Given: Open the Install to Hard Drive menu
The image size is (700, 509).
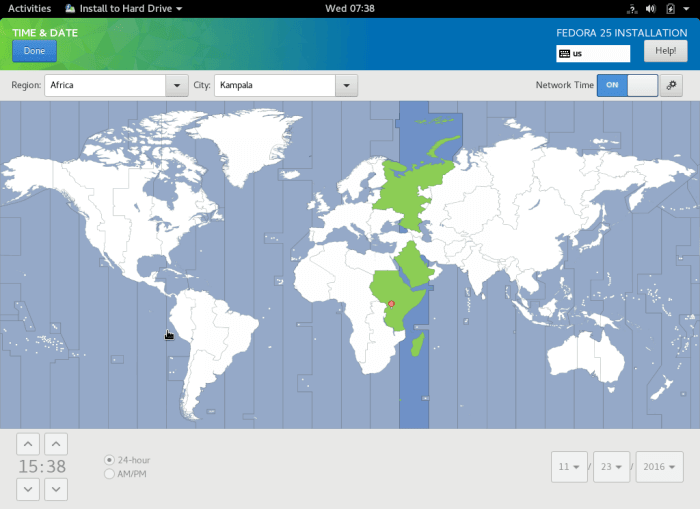Looking at the screenshot, I should point(124,9).
